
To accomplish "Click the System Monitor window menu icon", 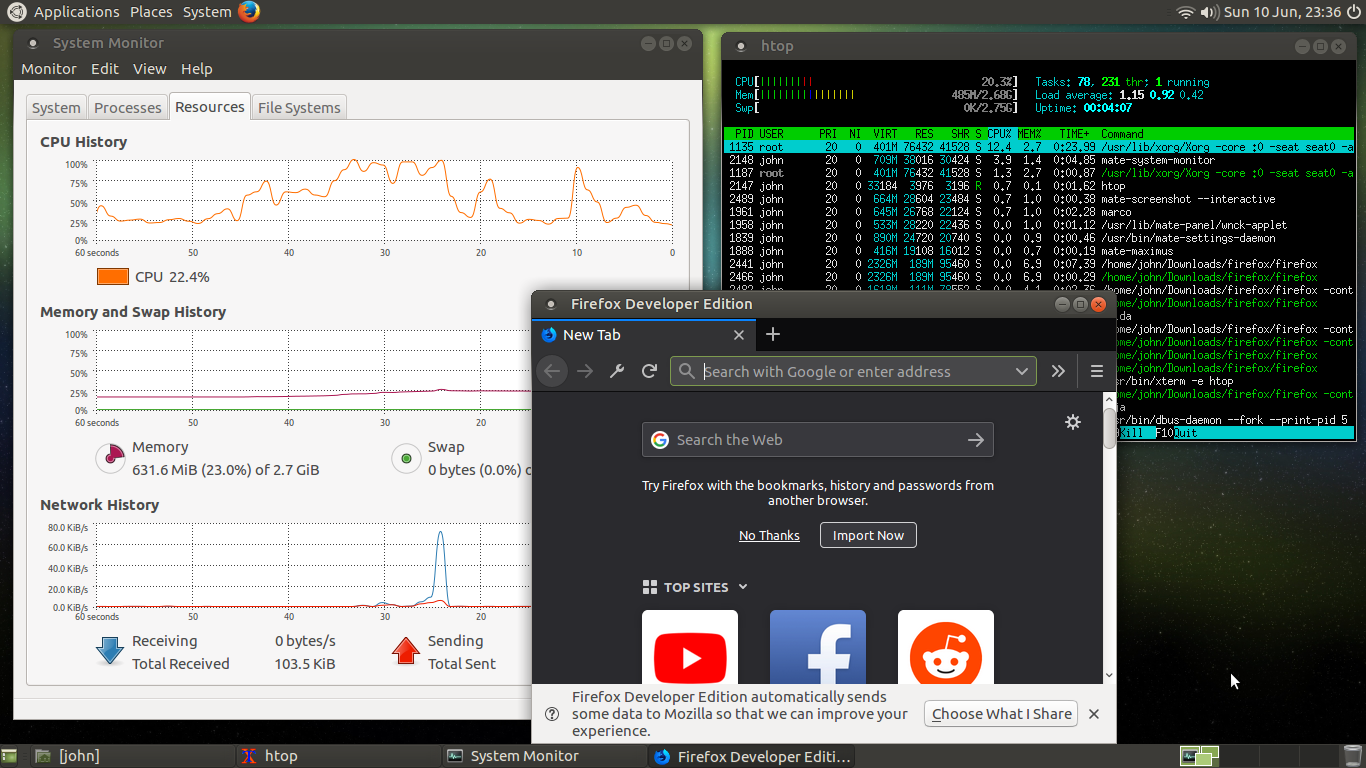I will [33, 44].
